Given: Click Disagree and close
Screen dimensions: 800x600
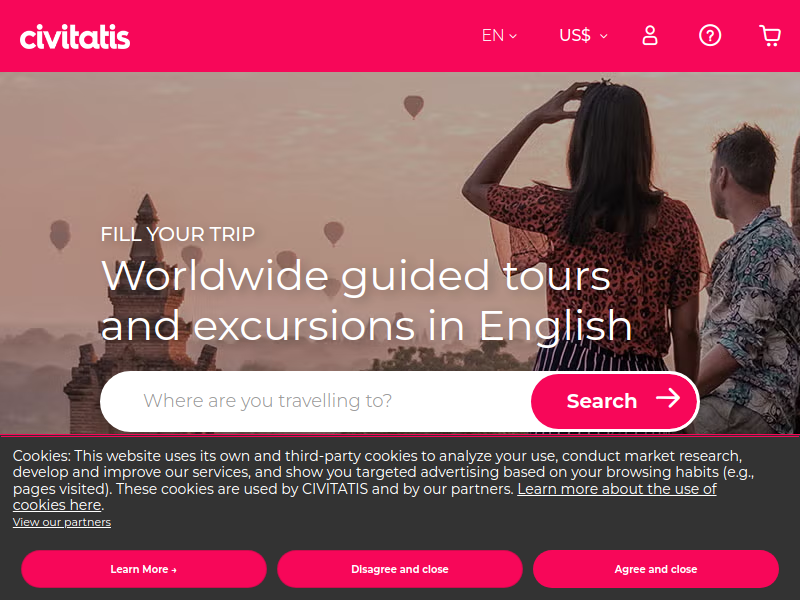Looking at the screenshot, I should (x=400, y=569).
